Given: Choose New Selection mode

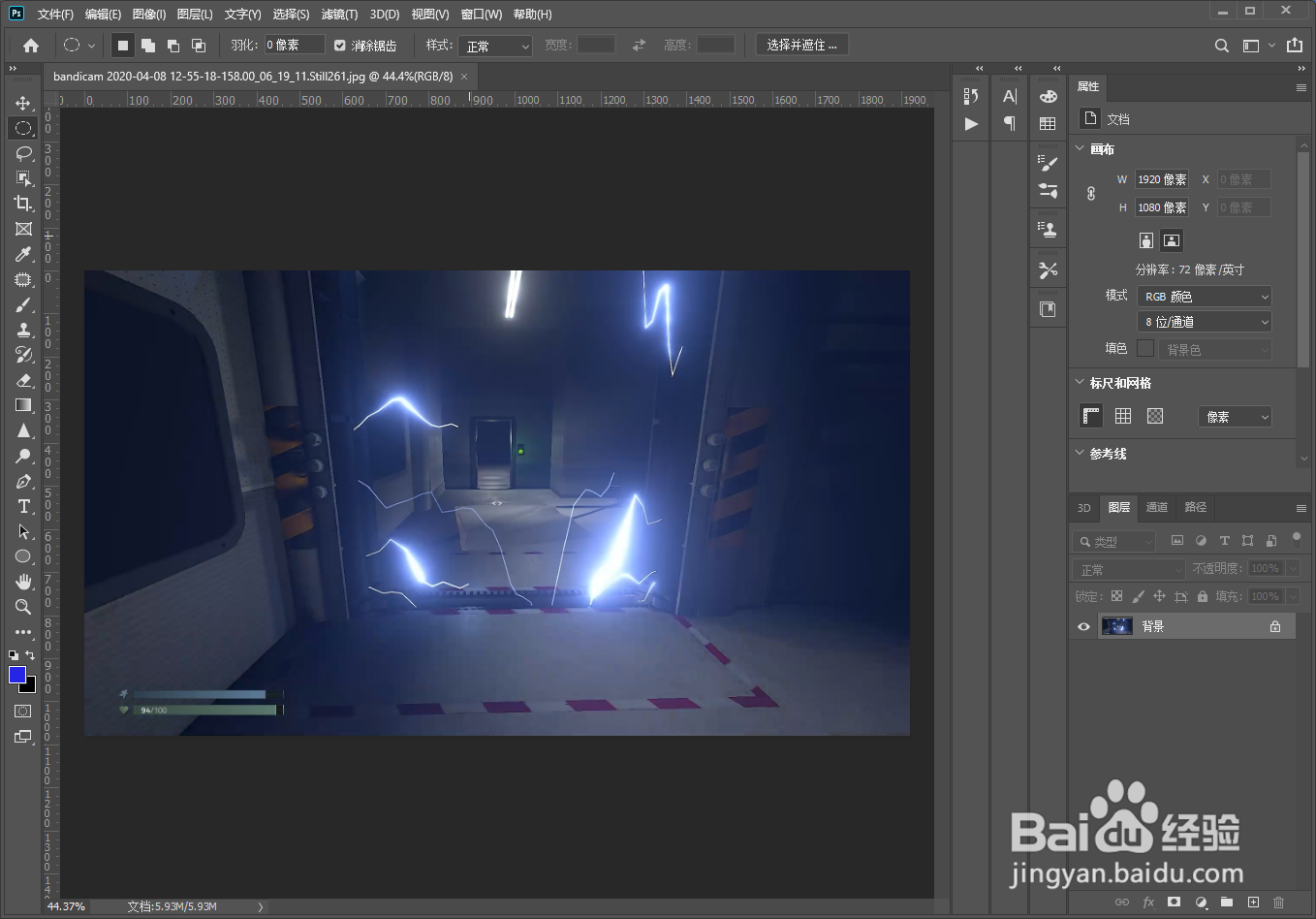Looking at the screenshot, I should pyautogui.click(x=123, y=46).
